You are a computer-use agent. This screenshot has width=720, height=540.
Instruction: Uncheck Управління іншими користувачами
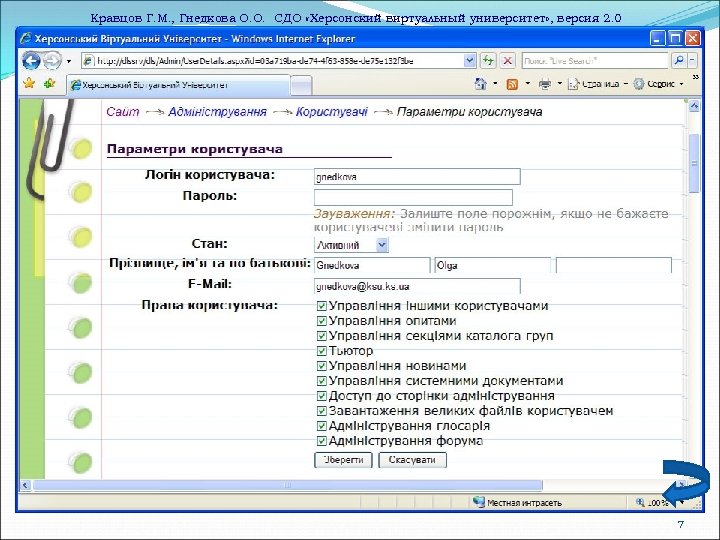322,306
